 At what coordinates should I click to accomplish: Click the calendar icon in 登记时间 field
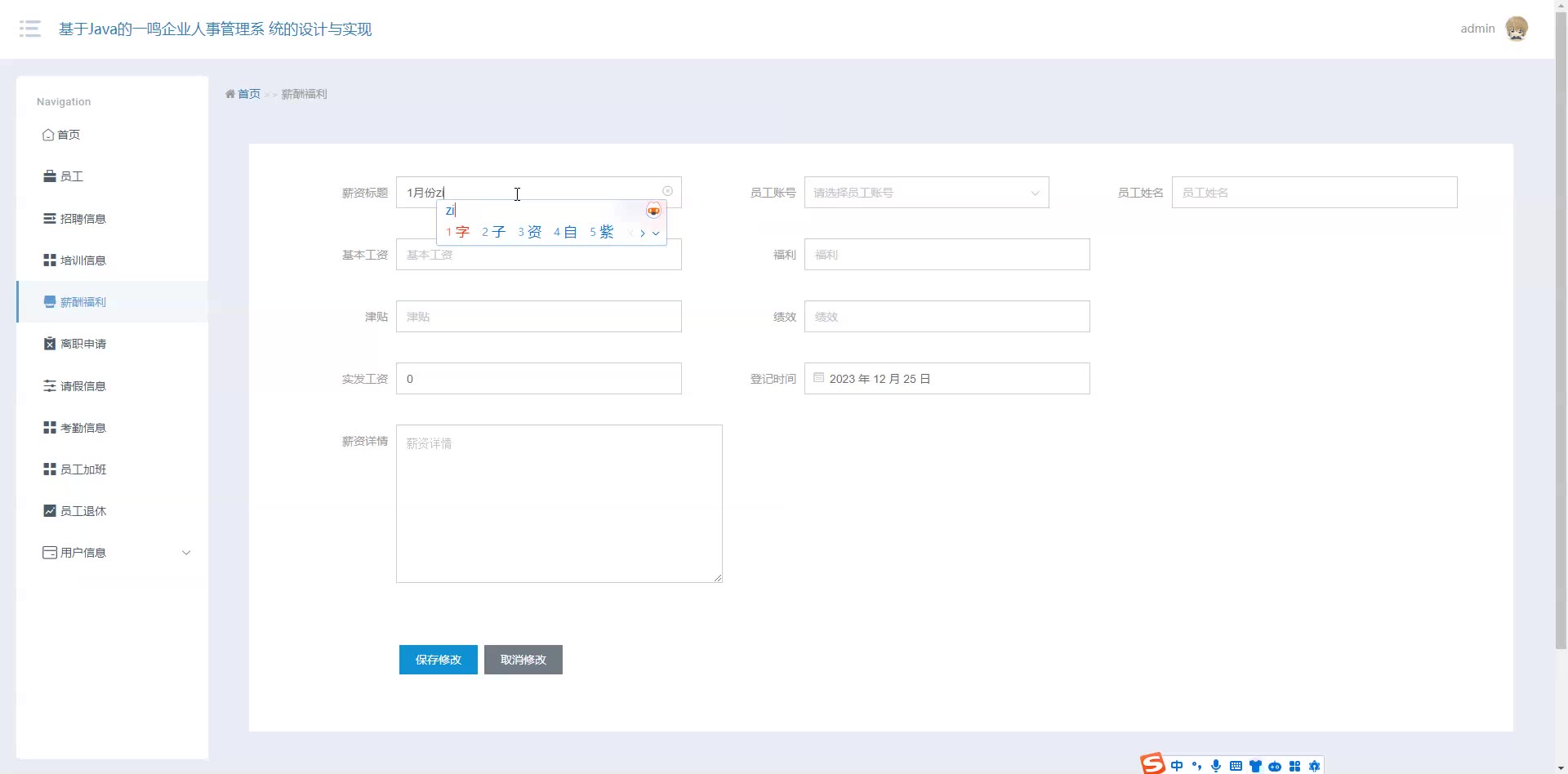click(x=819, y=378)
